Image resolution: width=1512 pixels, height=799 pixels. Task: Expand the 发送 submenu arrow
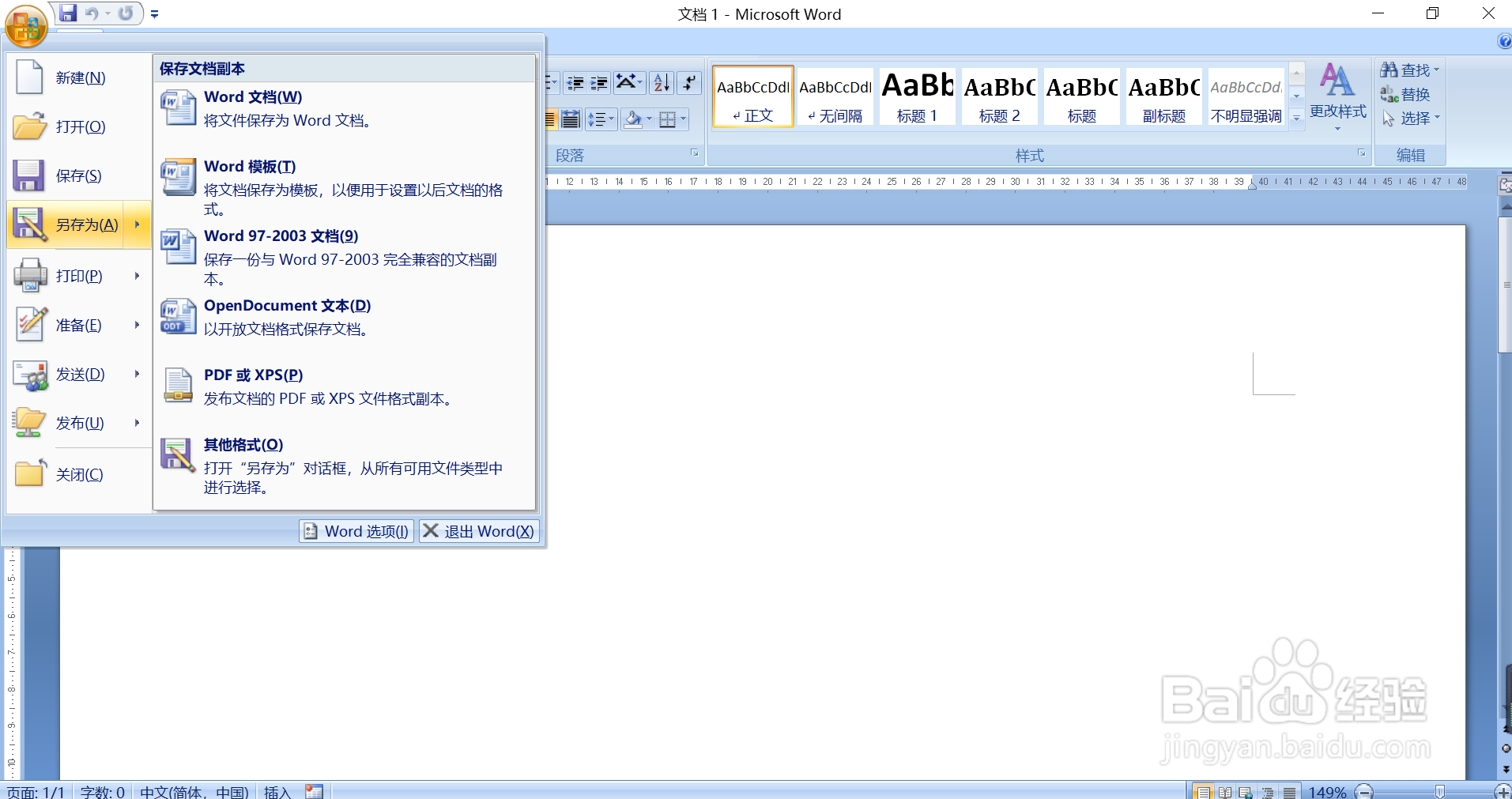tap(138, 374)
